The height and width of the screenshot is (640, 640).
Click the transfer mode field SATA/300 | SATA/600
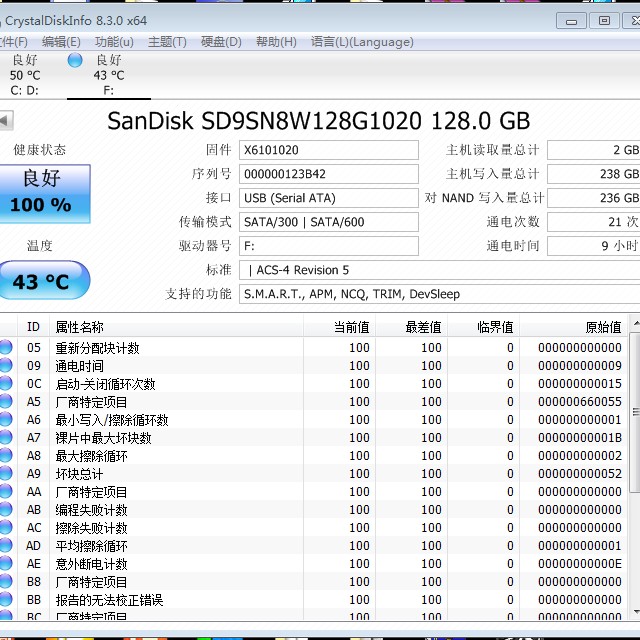[x=329, y=222]
